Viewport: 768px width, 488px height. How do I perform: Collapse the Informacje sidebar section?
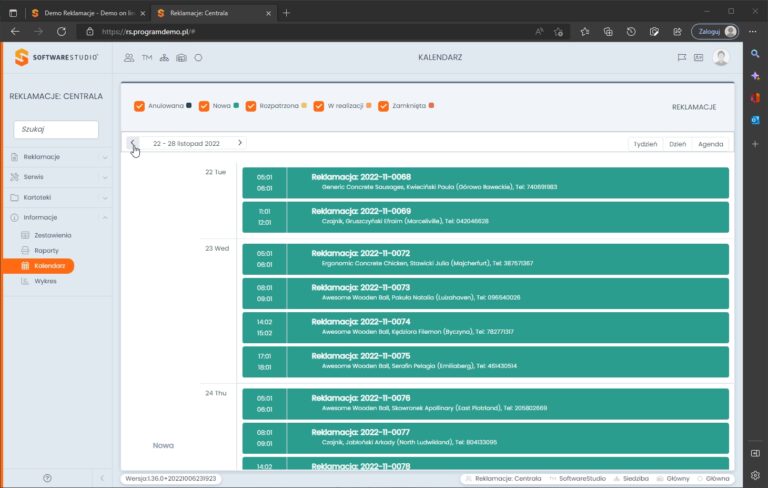click(x=59, y=217)
